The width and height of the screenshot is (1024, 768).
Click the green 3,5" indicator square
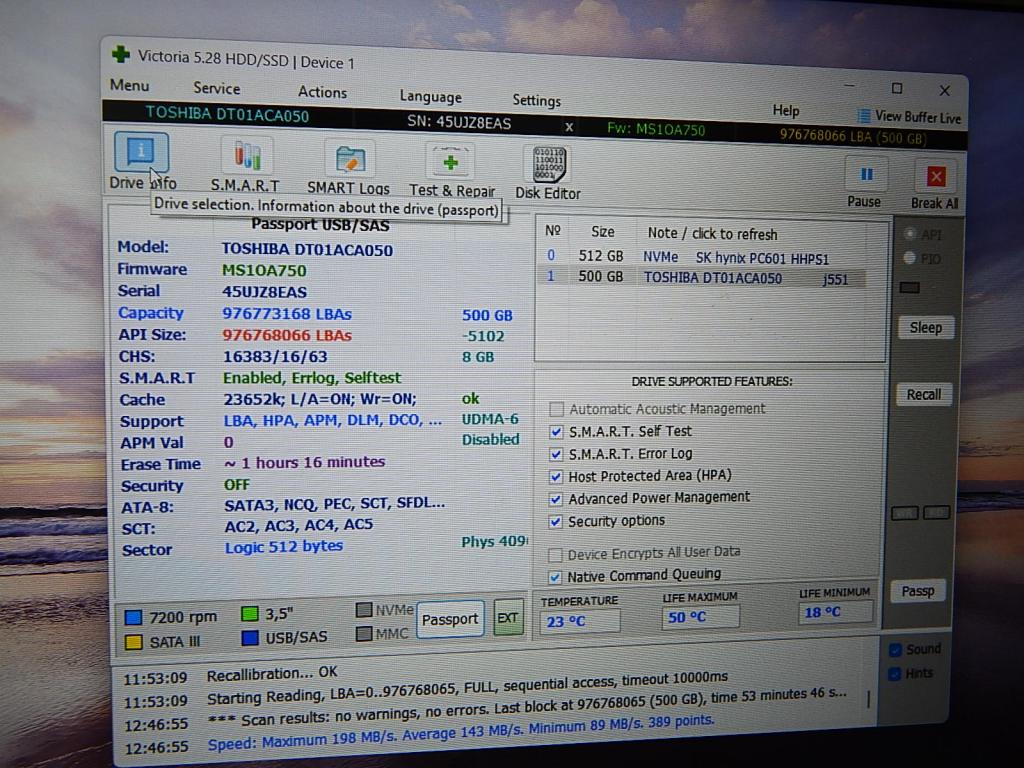click(x=250, y=614)
